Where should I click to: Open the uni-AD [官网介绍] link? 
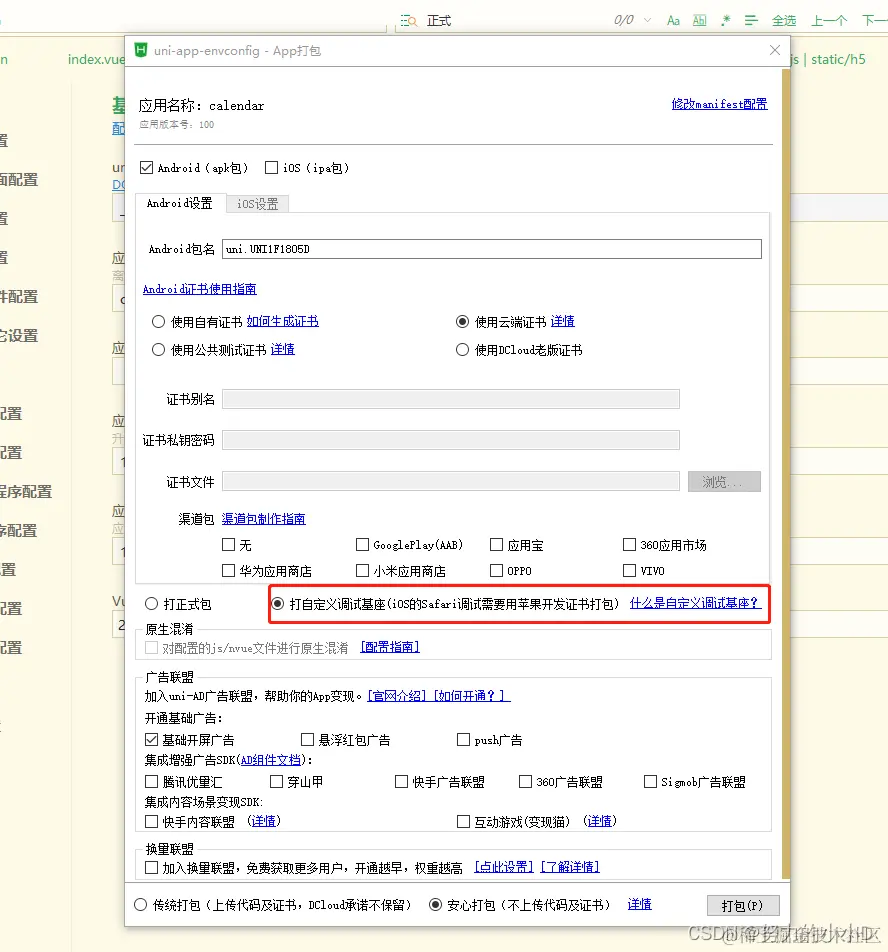pos(398,696)
